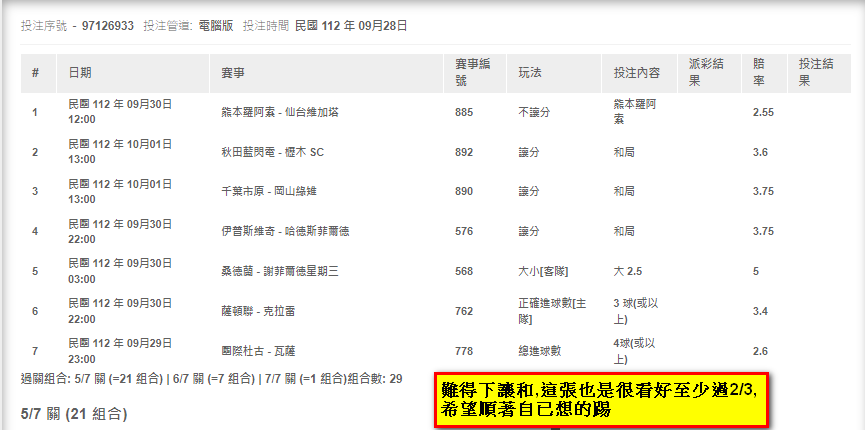865x430 pixels.
Task: Select the 賽事編號 column header
Action: tap(473, 73)
